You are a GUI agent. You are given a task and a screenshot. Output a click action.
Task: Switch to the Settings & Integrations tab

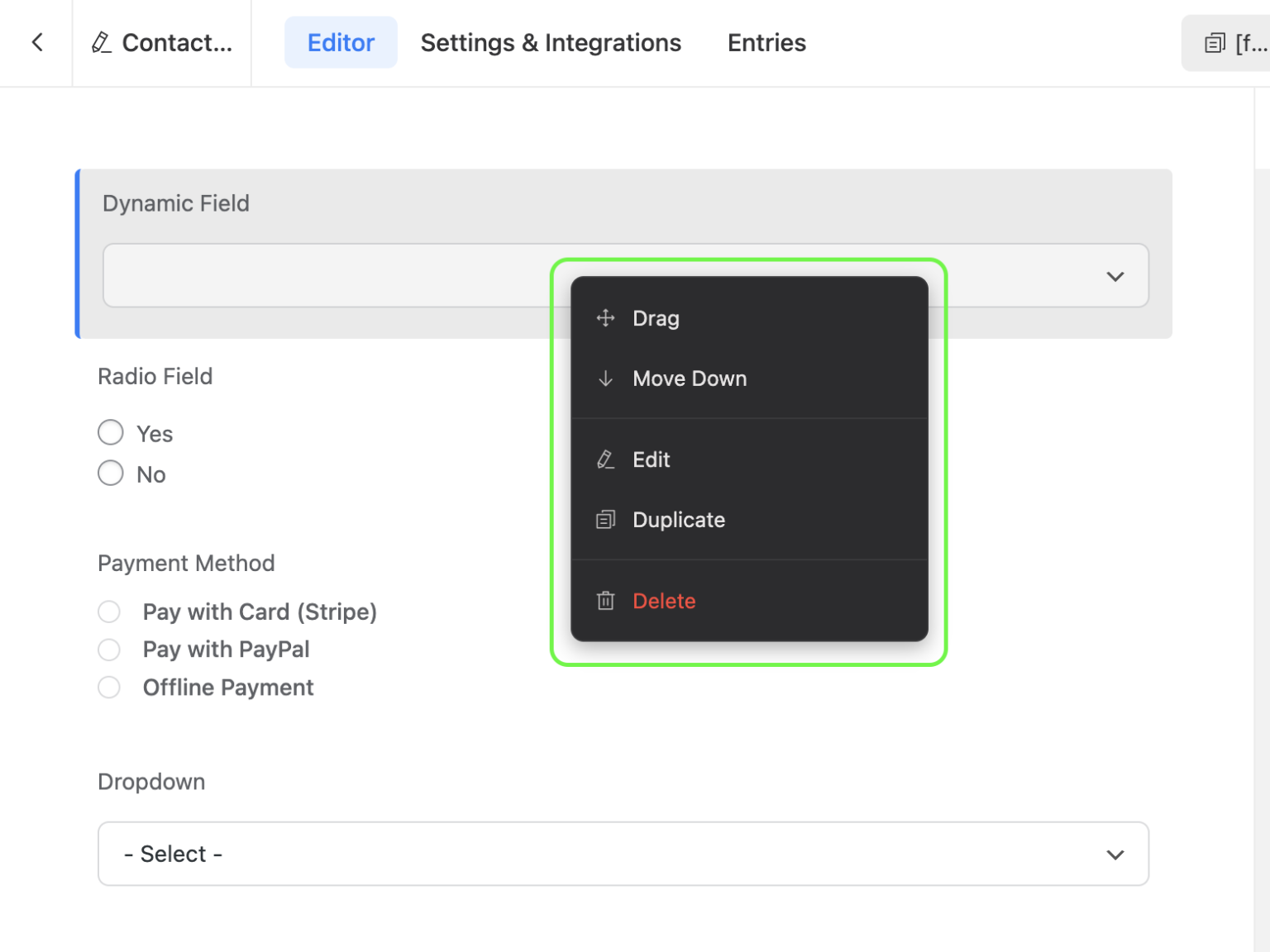click(x=551, y=42)
